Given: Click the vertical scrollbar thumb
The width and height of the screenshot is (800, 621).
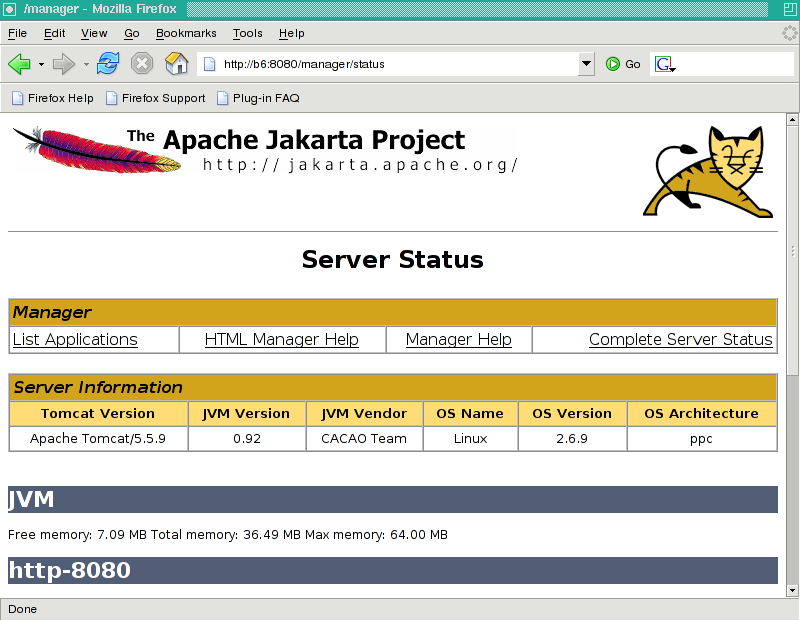Looking at the screenshot, I should [x=792, y=250].
